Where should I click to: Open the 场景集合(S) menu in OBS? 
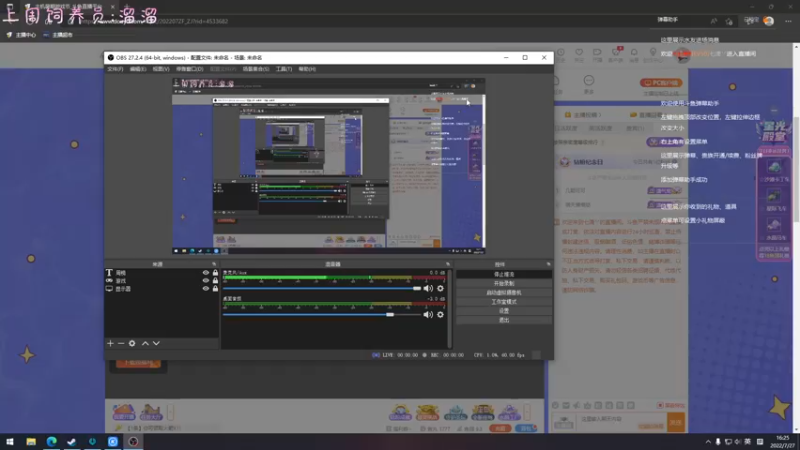point(256,69)
